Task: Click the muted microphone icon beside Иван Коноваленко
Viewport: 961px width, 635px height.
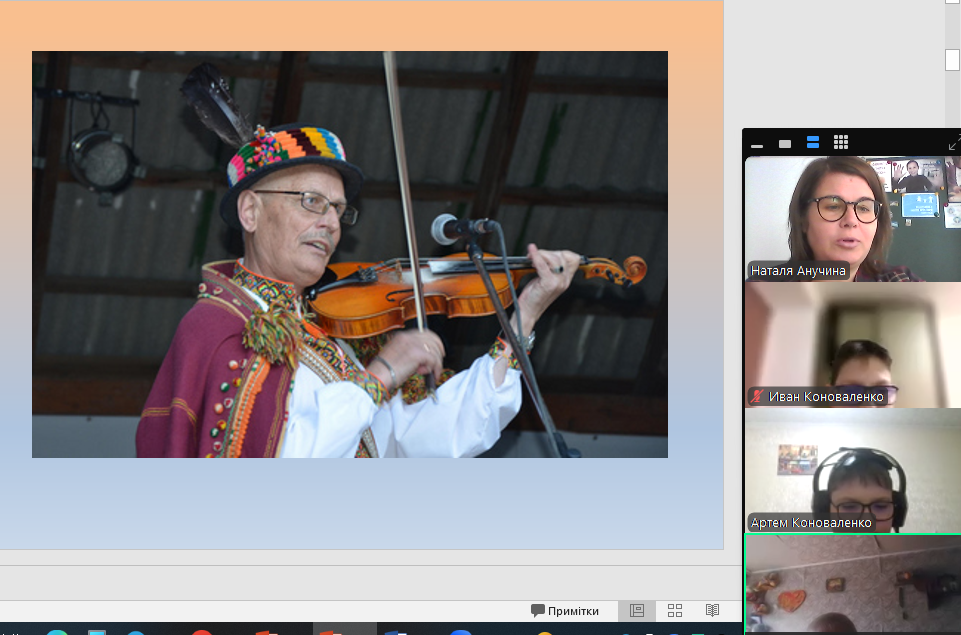Action: click(758, 397)
